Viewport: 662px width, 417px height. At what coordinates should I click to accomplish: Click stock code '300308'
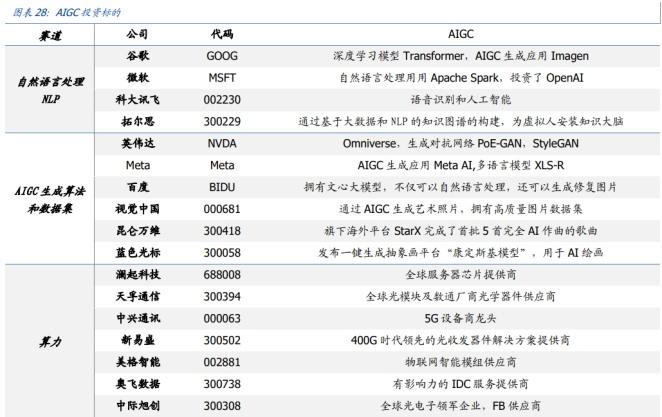click(x=222, y=406)
